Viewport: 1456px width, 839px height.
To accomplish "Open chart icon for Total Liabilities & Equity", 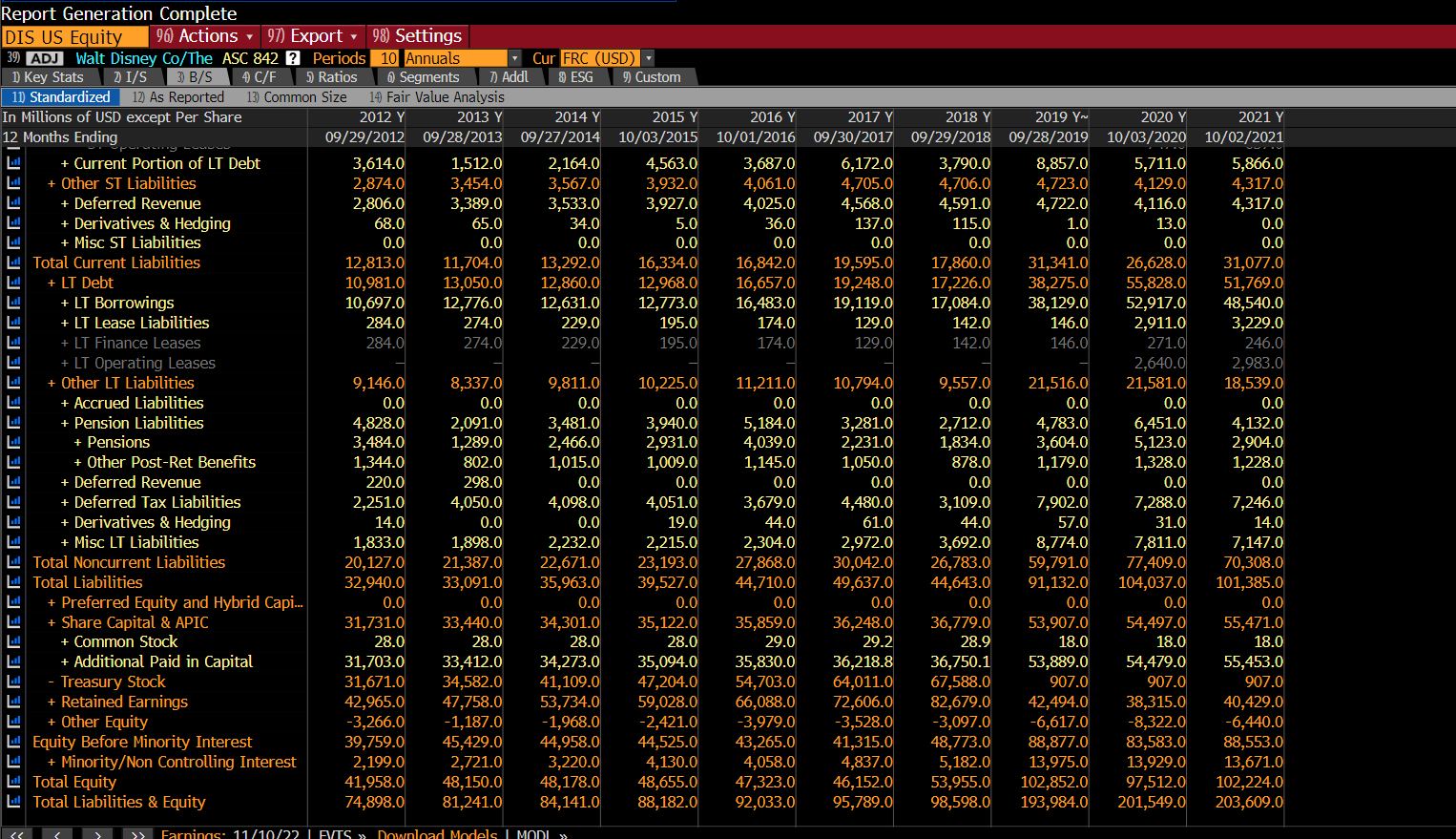I will [x=12, y=802].
